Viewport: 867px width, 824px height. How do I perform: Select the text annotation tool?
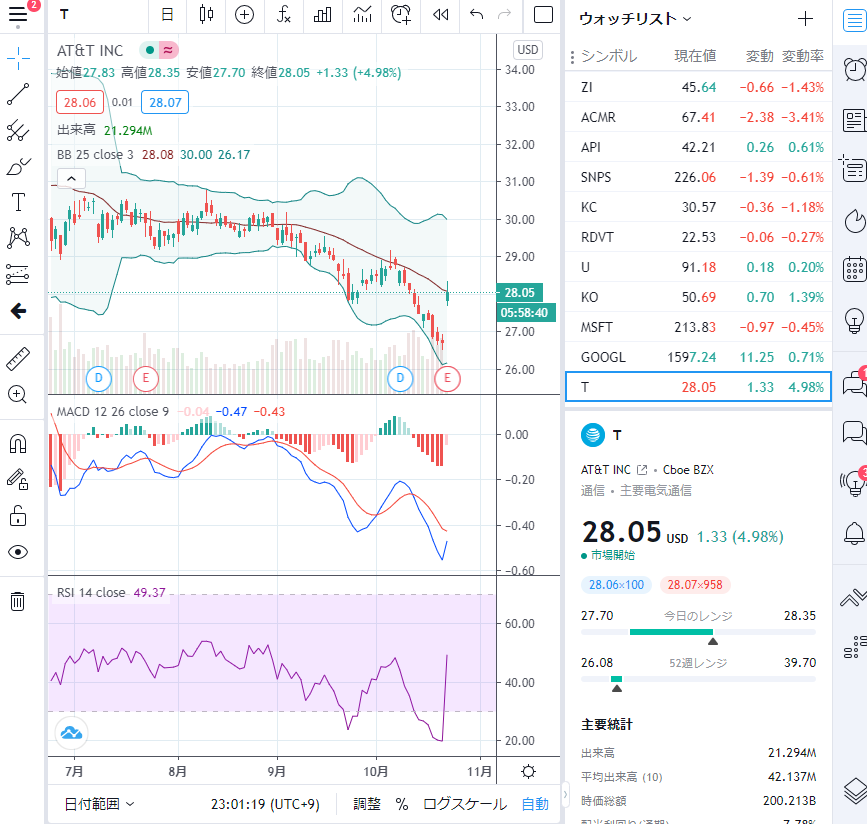[x=18, y=202]
